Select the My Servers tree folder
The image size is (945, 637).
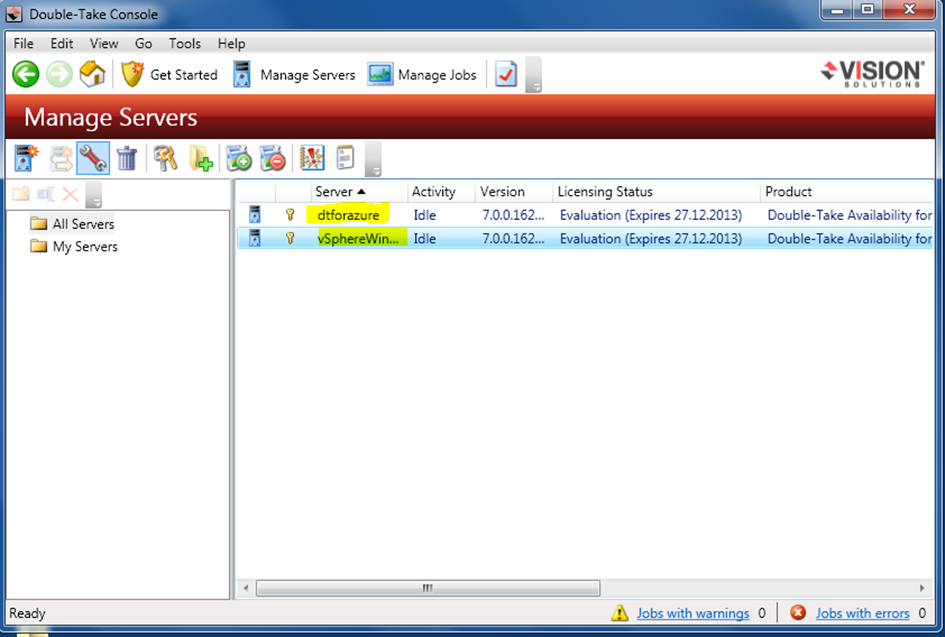point(84,246)
